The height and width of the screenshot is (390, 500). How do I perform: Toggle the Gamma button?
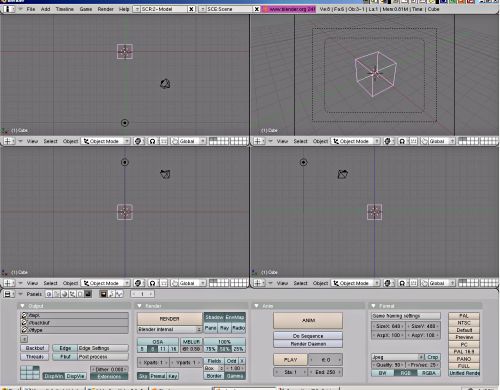click(x=235, y=376)
